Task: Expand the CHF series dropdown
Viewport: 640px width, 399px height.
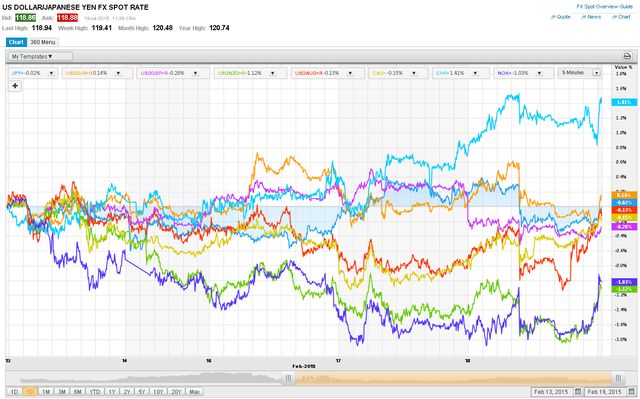Action: point(476,73)
